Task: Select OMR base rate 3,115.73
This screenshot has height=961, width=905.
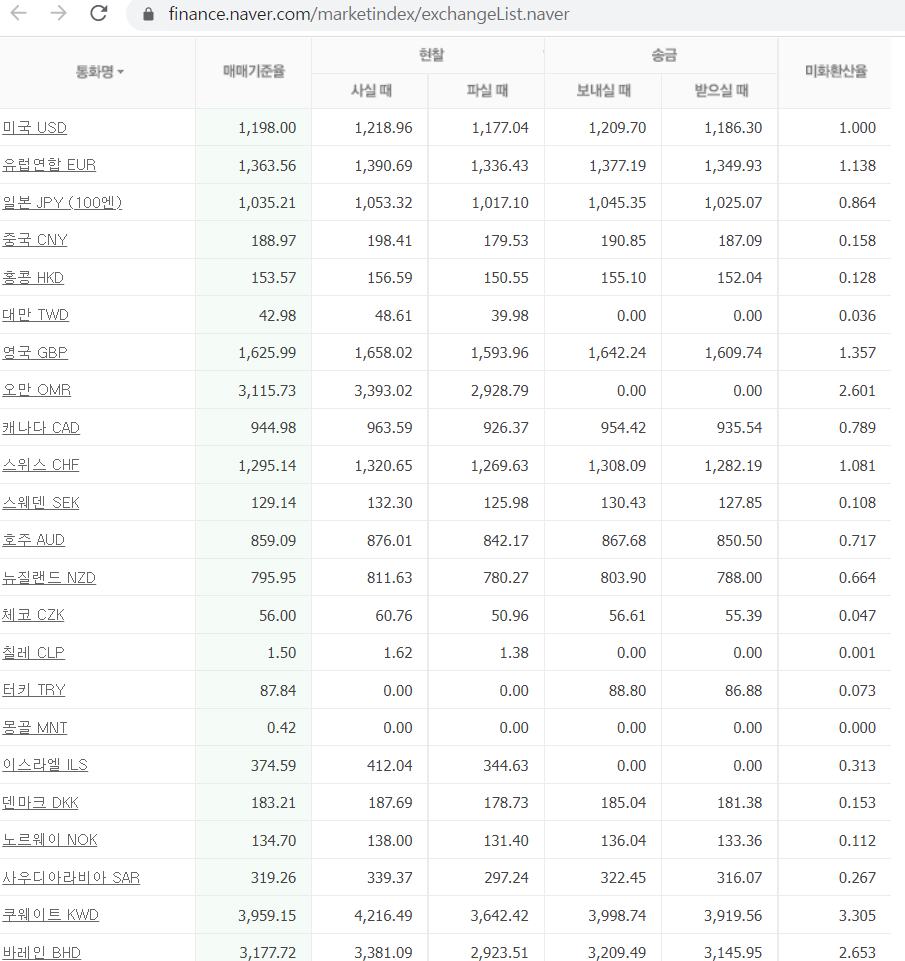Action: 267,390
